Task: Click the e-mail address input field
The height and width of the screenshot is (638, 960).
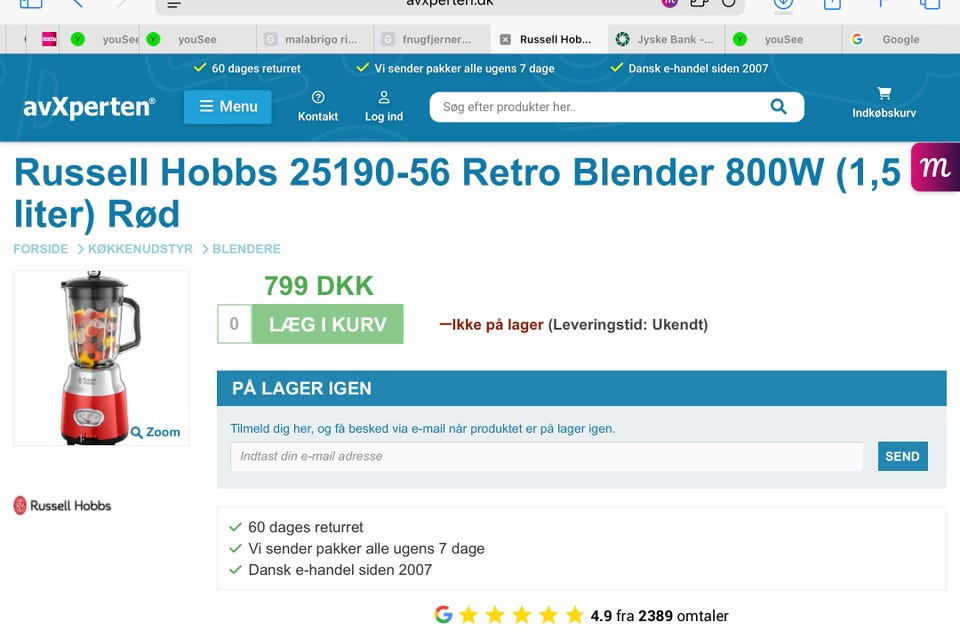Action: (547, 456)
